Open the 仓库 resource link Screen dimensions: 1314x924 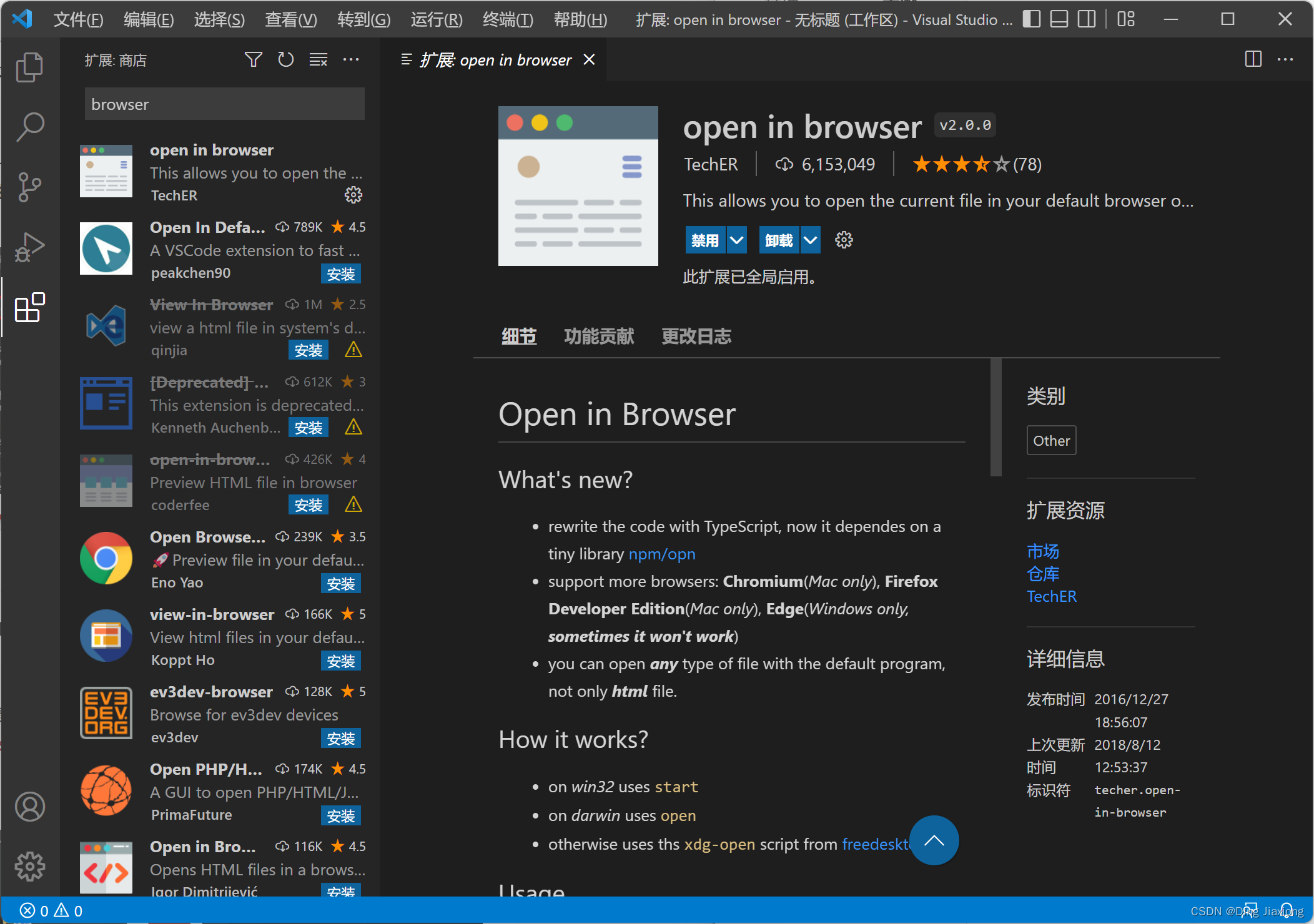pos(1043,574)
